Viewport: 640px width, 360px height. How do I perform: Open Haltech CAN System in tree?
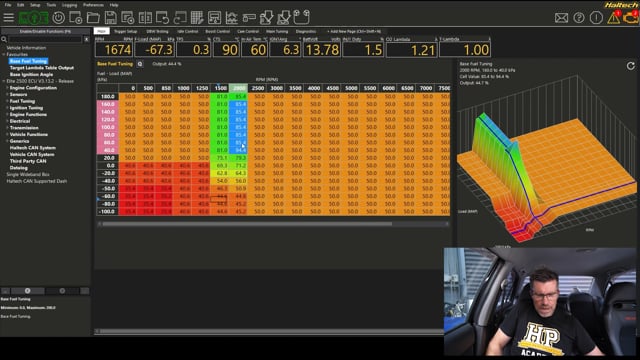tap(33, 148)
